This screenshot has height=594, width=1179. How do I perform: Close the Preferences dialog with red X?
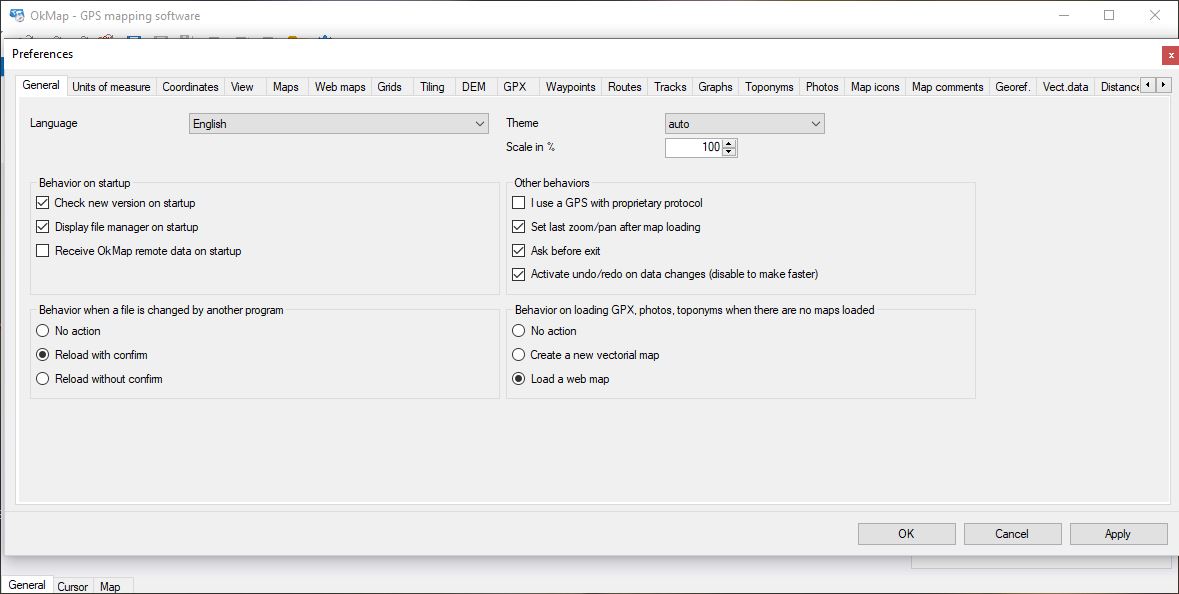pyautogui.click(x=1170, y=55)
